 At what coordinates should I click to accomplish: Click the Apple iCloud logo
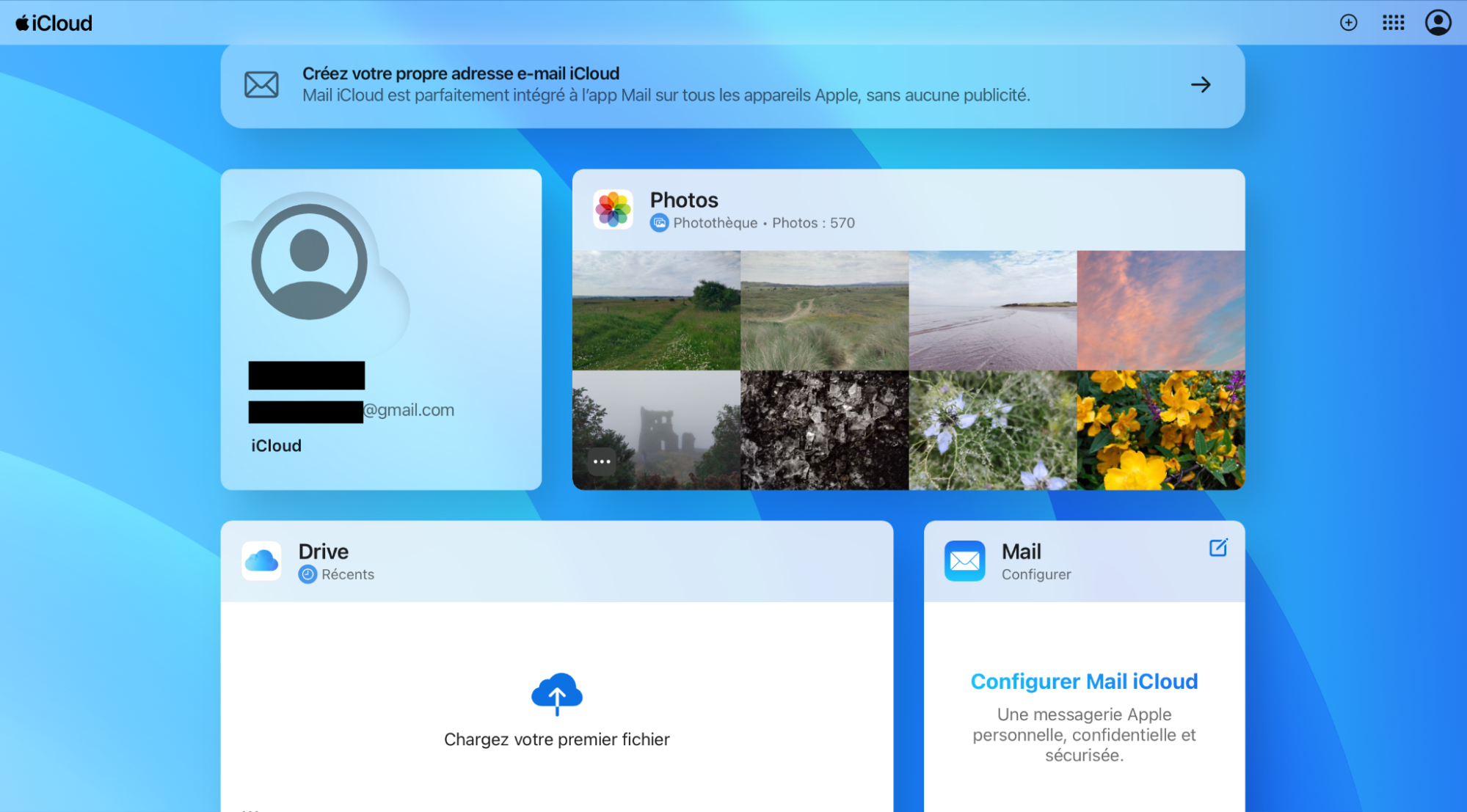click(x=51, y=23)
